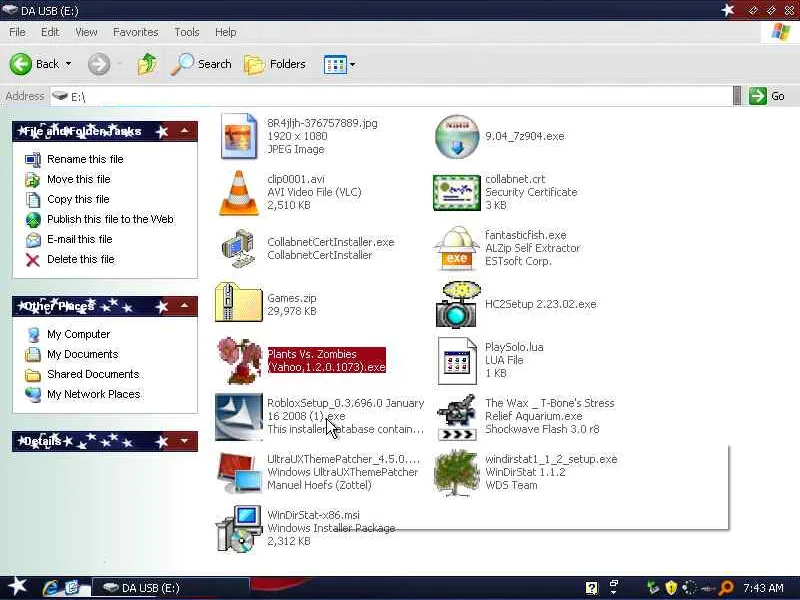Click the highlighted Plants Vs. Zombies filename
This screenshot has width=800, height=600.
click(x=327, y=360)
